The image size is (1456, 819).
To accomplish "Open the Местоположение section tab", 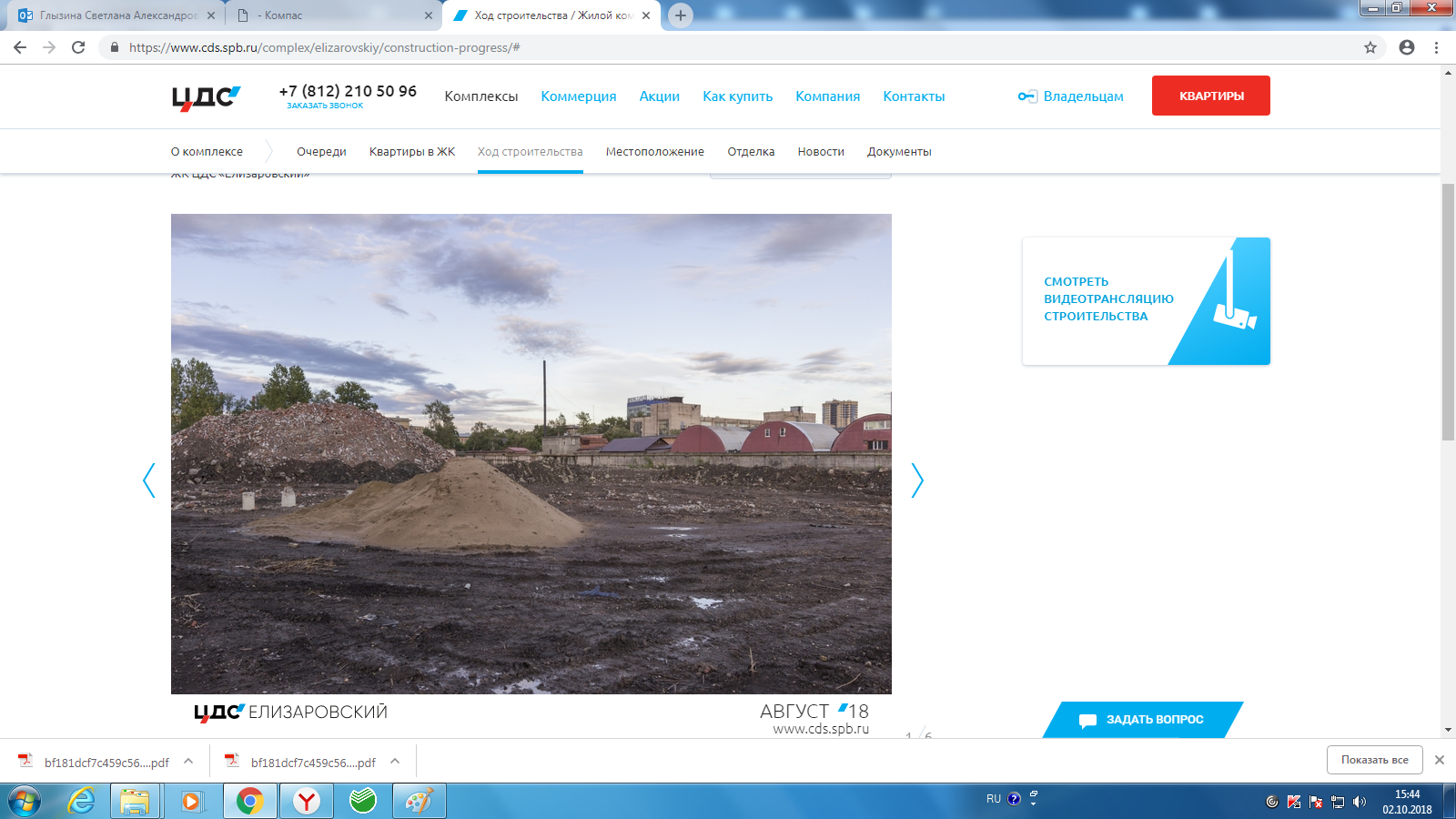I will click(655, 152).
